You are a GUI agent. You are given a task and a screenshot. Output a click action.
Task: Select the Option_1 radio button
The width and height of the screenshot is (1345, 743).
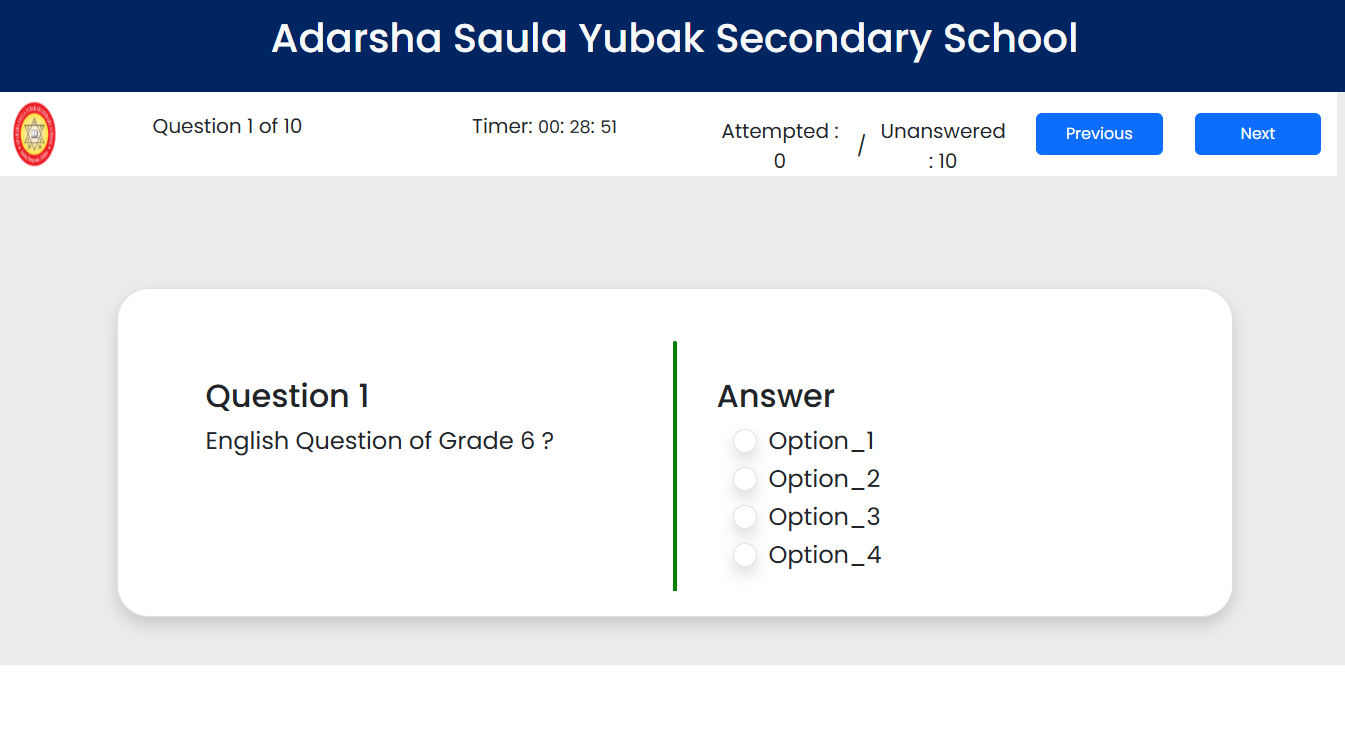(x=745, y=441)
